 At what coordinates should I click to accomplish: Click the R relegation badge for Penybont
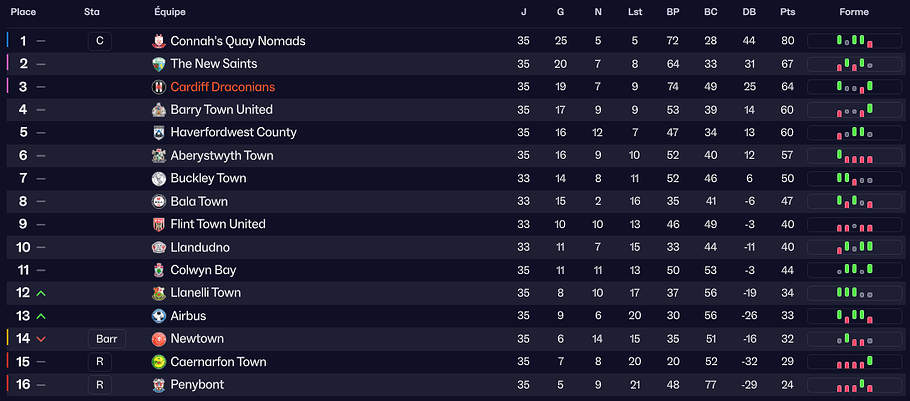click(99, 385)
